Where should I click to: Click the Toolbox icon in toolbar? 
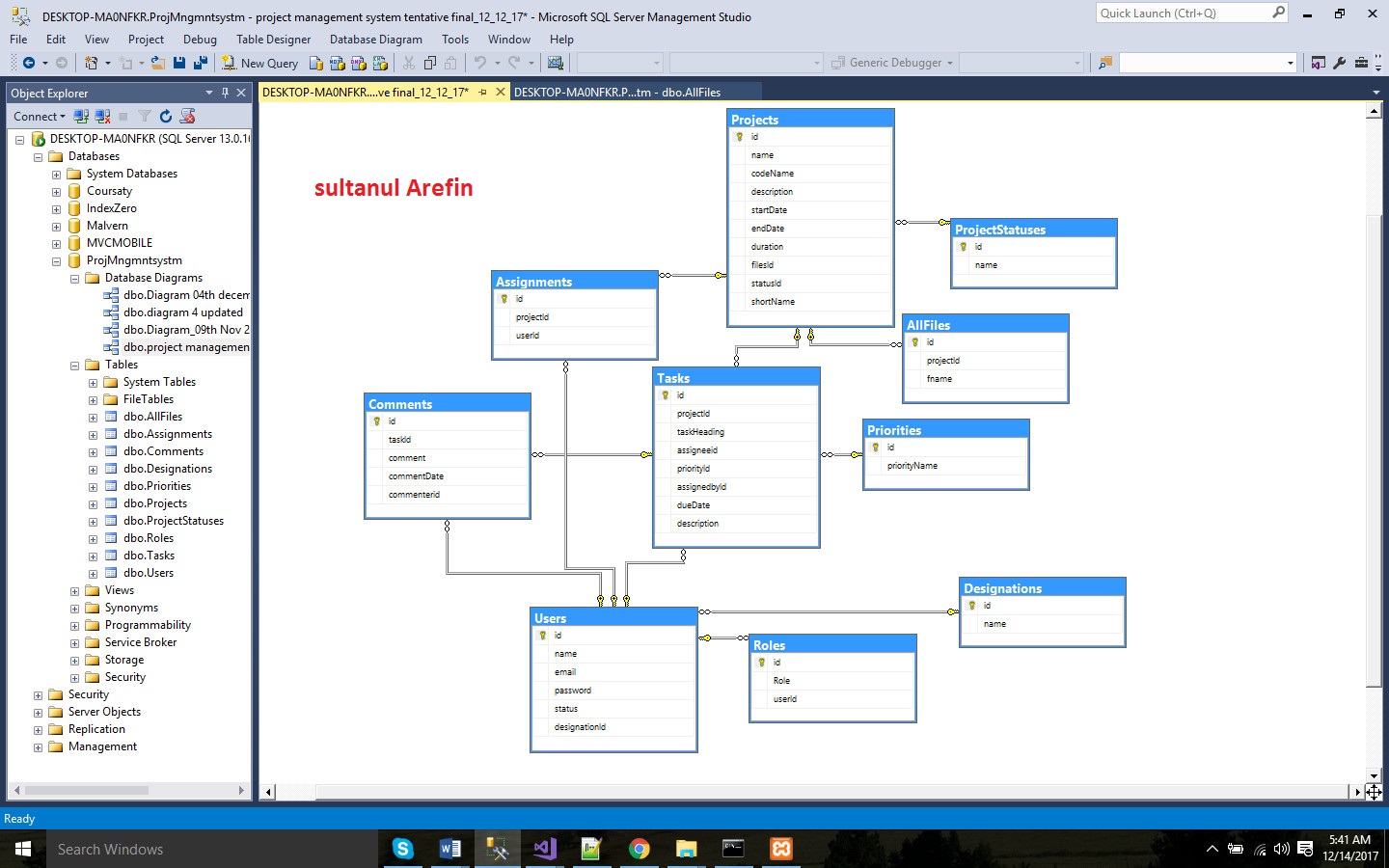pyautogui.click(x=1361, y=63)
